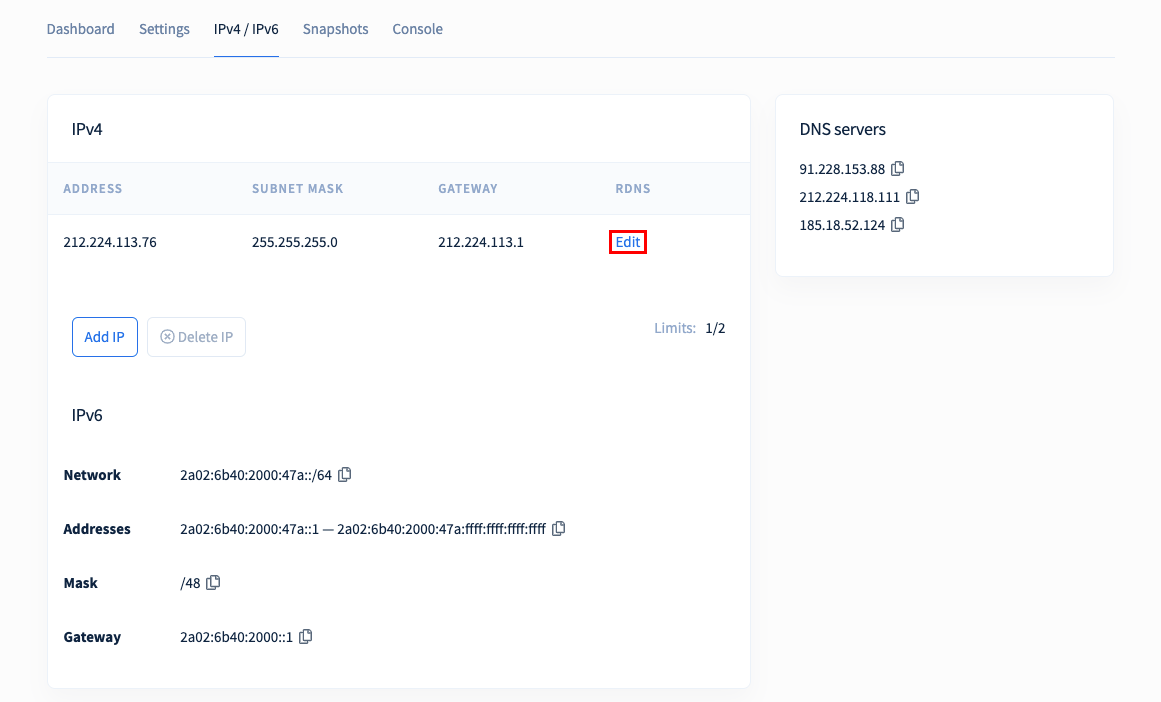Click the Addresses label
This screenshot has width=1161, height=702.
(x=97, y=529)
